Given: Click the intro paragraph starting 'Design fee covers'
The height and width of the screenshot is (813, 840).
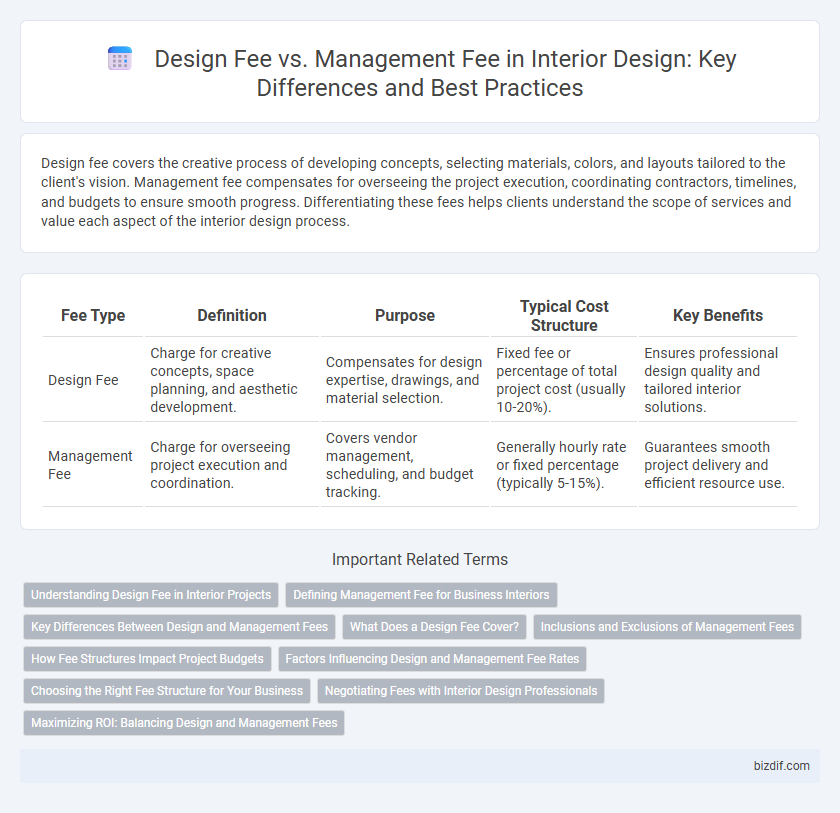Looking at the screenshot, I should (x=419, y=192).
